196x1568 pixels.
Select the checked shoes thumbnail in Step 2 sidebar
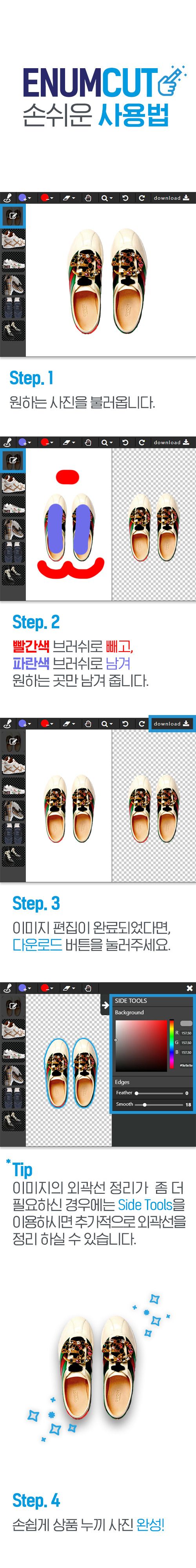(x=13, y=530)
